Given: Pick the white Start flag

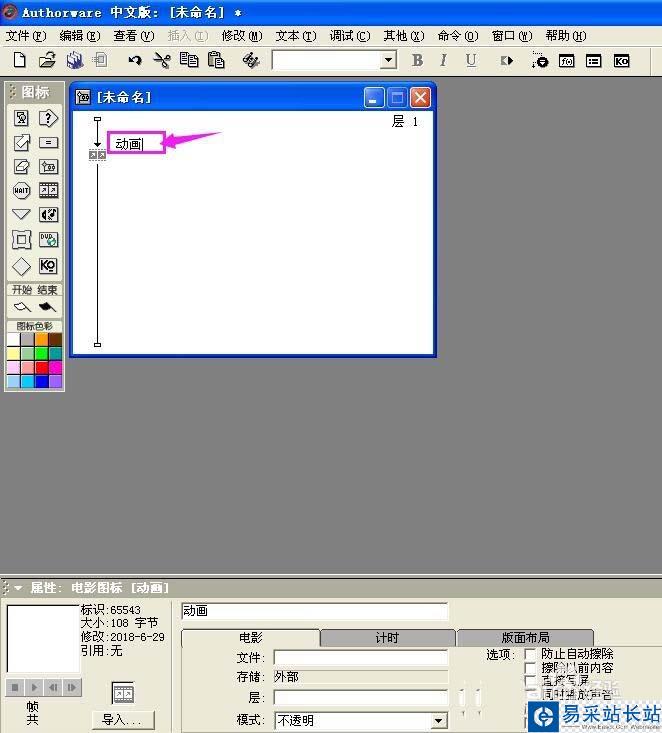Looking at the screenshot, I should point(22,307).
